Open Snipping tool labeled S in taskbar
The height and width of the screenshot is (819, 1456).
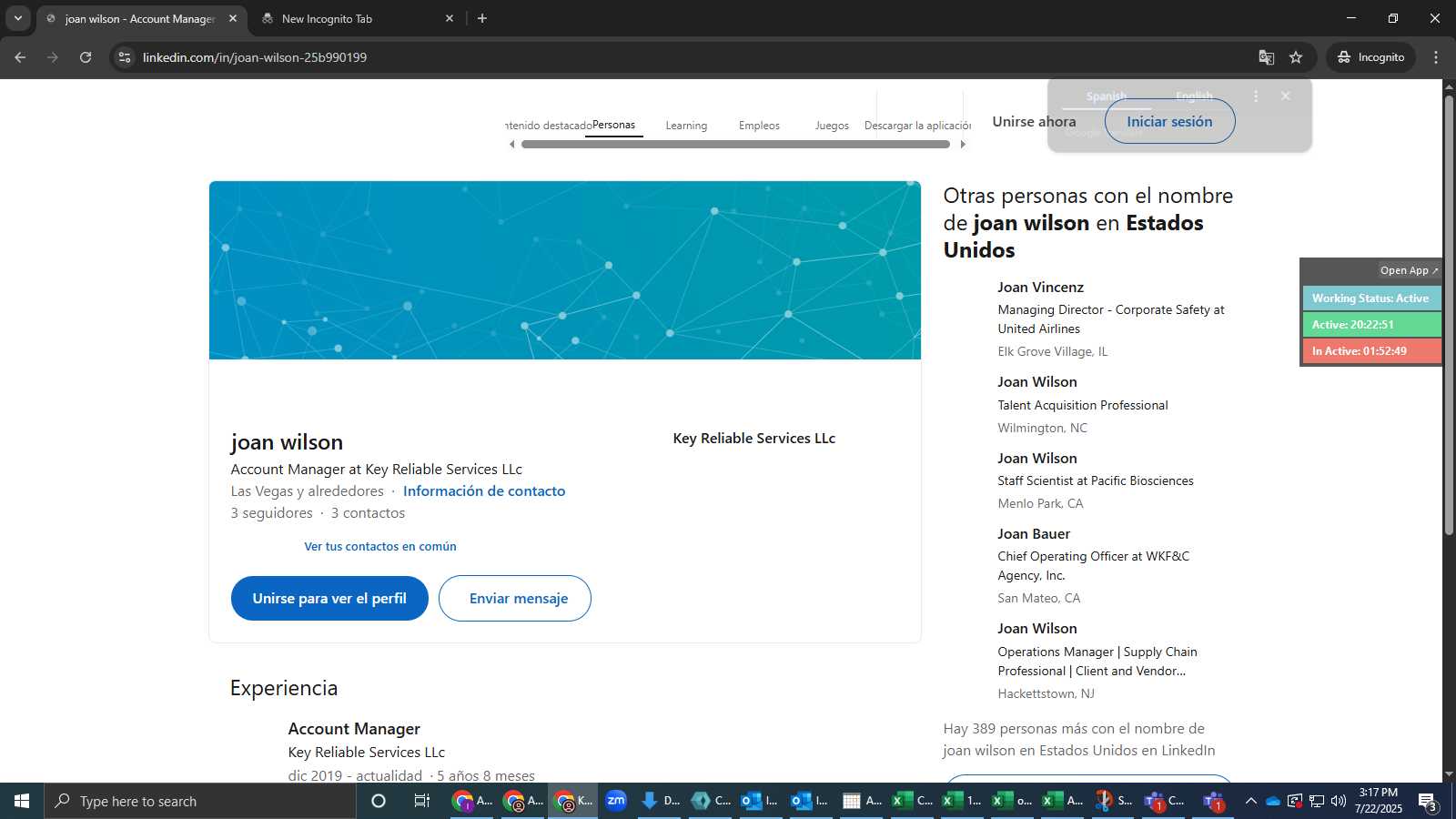pyautogui.click(x=1113, y=801)
